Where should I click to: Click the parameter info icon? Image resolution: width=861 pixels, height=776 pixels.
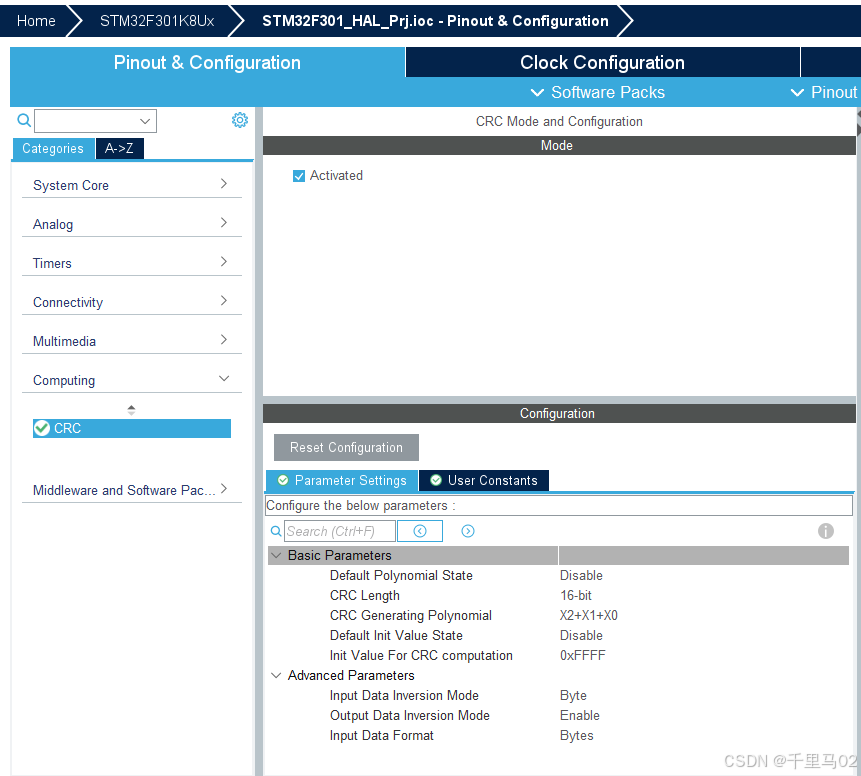[825, 531]
